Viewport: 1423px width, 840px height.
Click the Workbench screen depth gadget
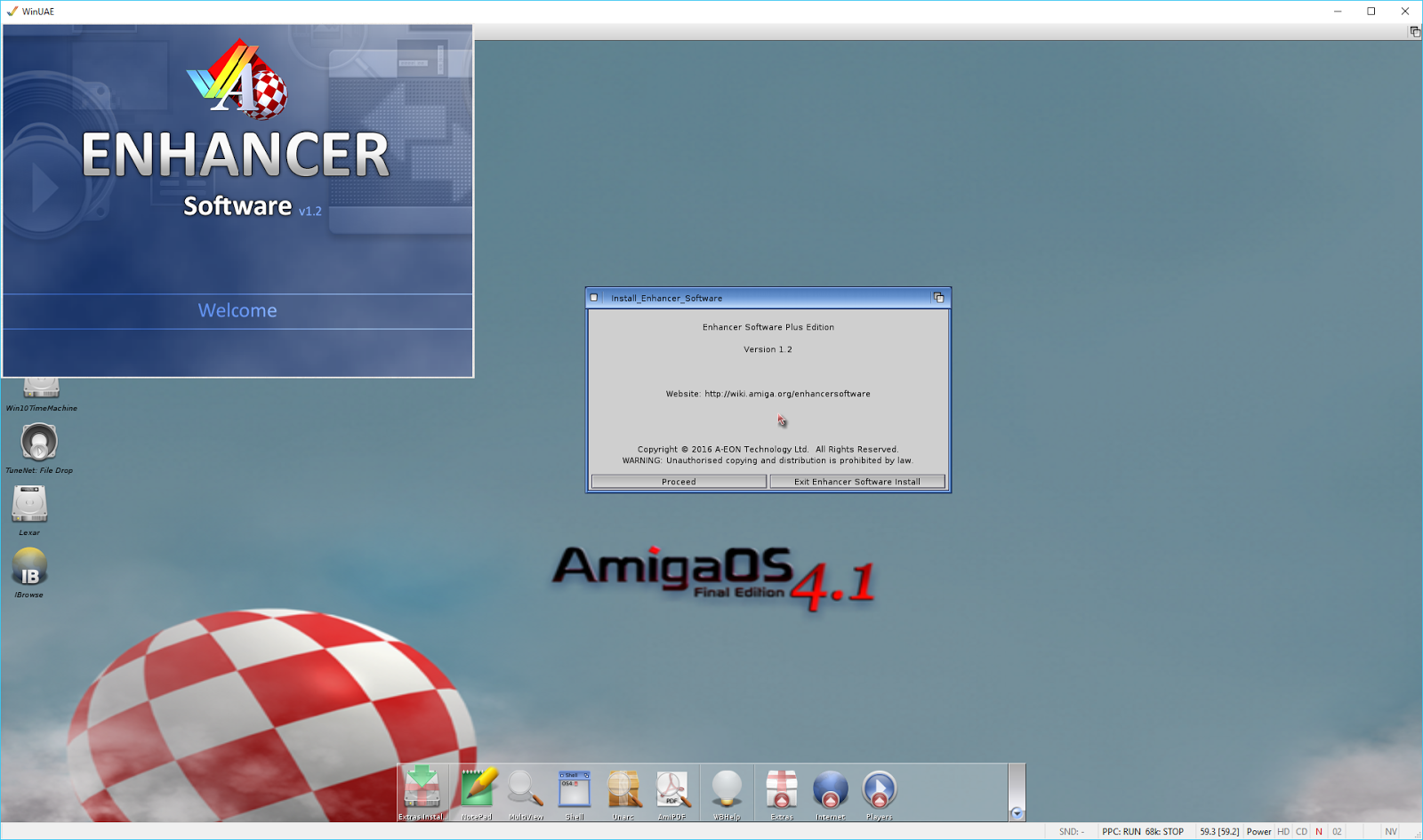[1414, 32]
